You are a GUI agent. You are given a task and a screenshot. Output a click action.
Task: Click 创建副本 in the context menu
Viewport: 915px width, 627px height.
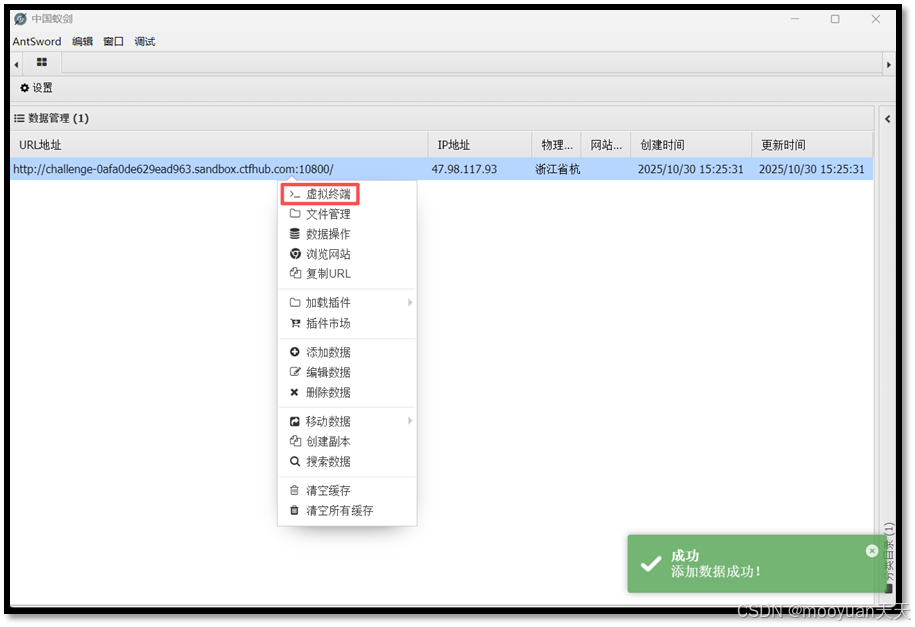[x=328, y=441]
